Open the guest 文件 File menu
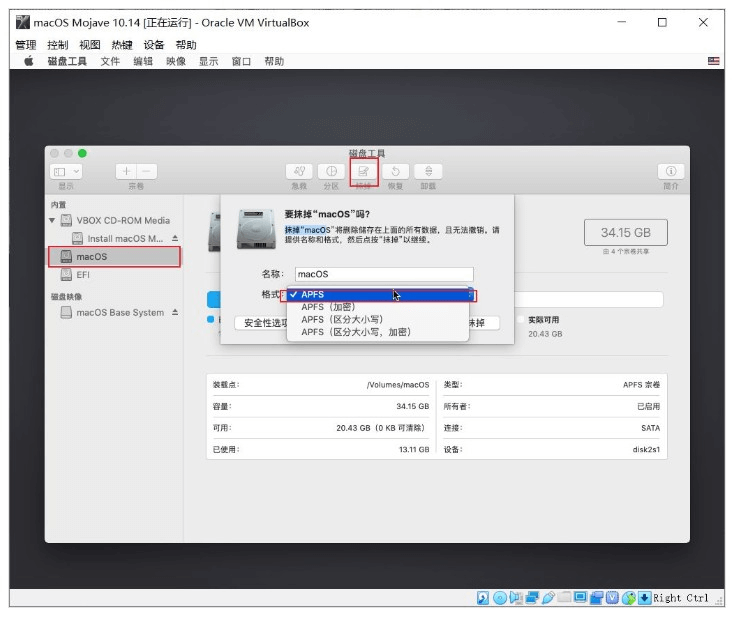This screenshot has width=732, height=617. point(110,62)
